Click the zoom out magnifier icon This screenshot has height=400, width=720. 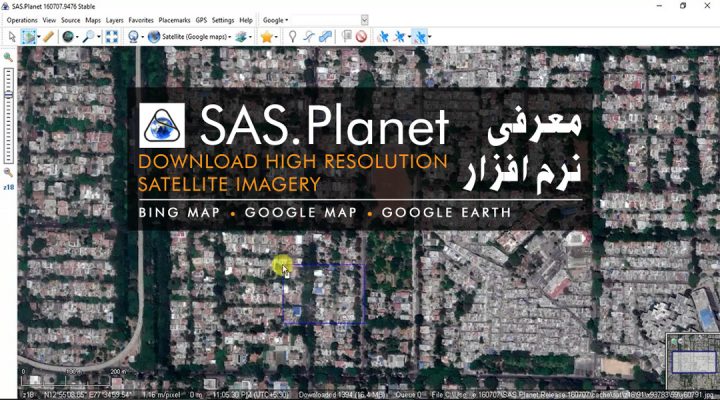(x=8, y=173)
